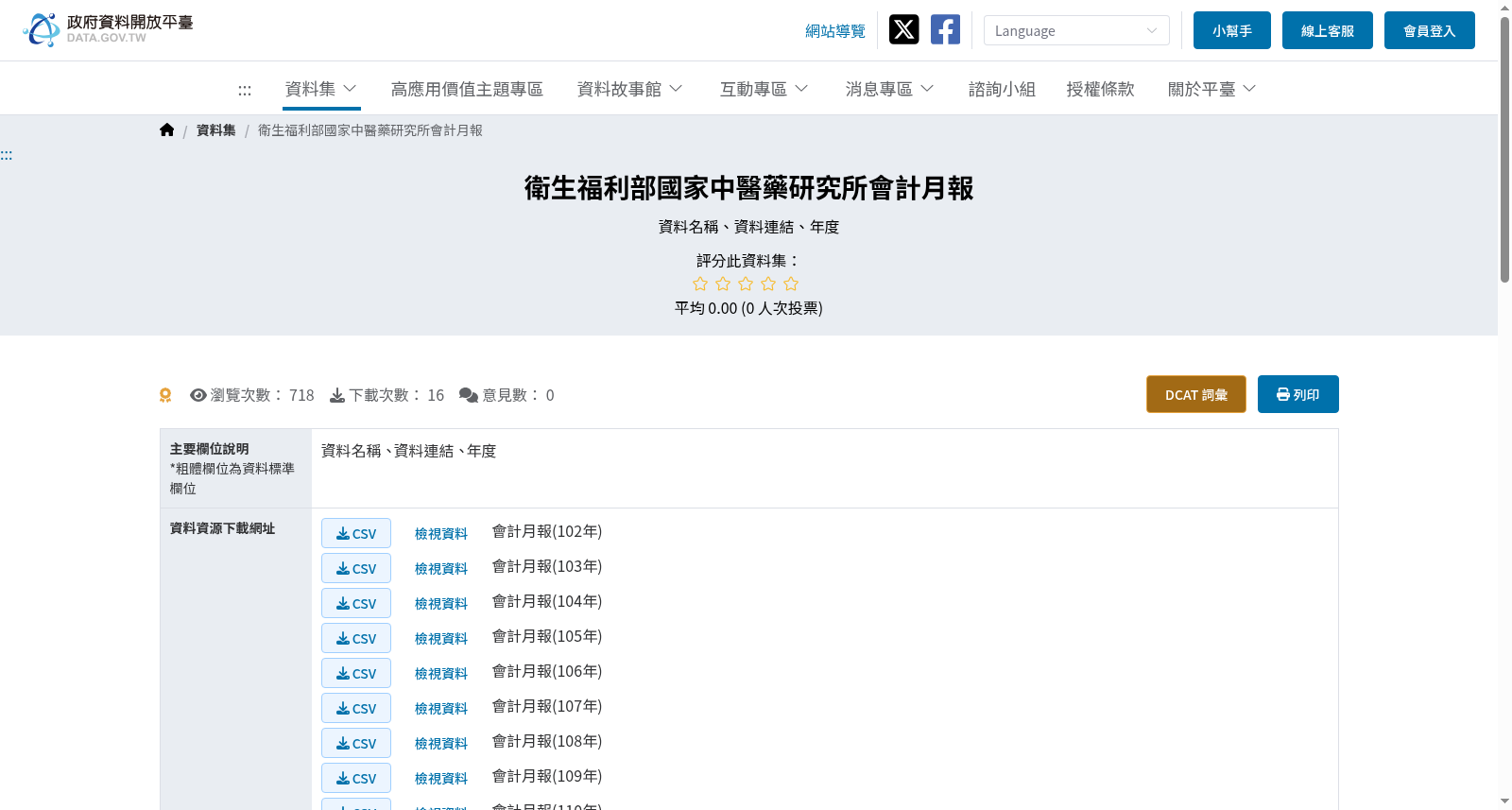Click the eye icon beside 瀏覽次數
This screenshot has height=810, width=1512.
(198, 395)
